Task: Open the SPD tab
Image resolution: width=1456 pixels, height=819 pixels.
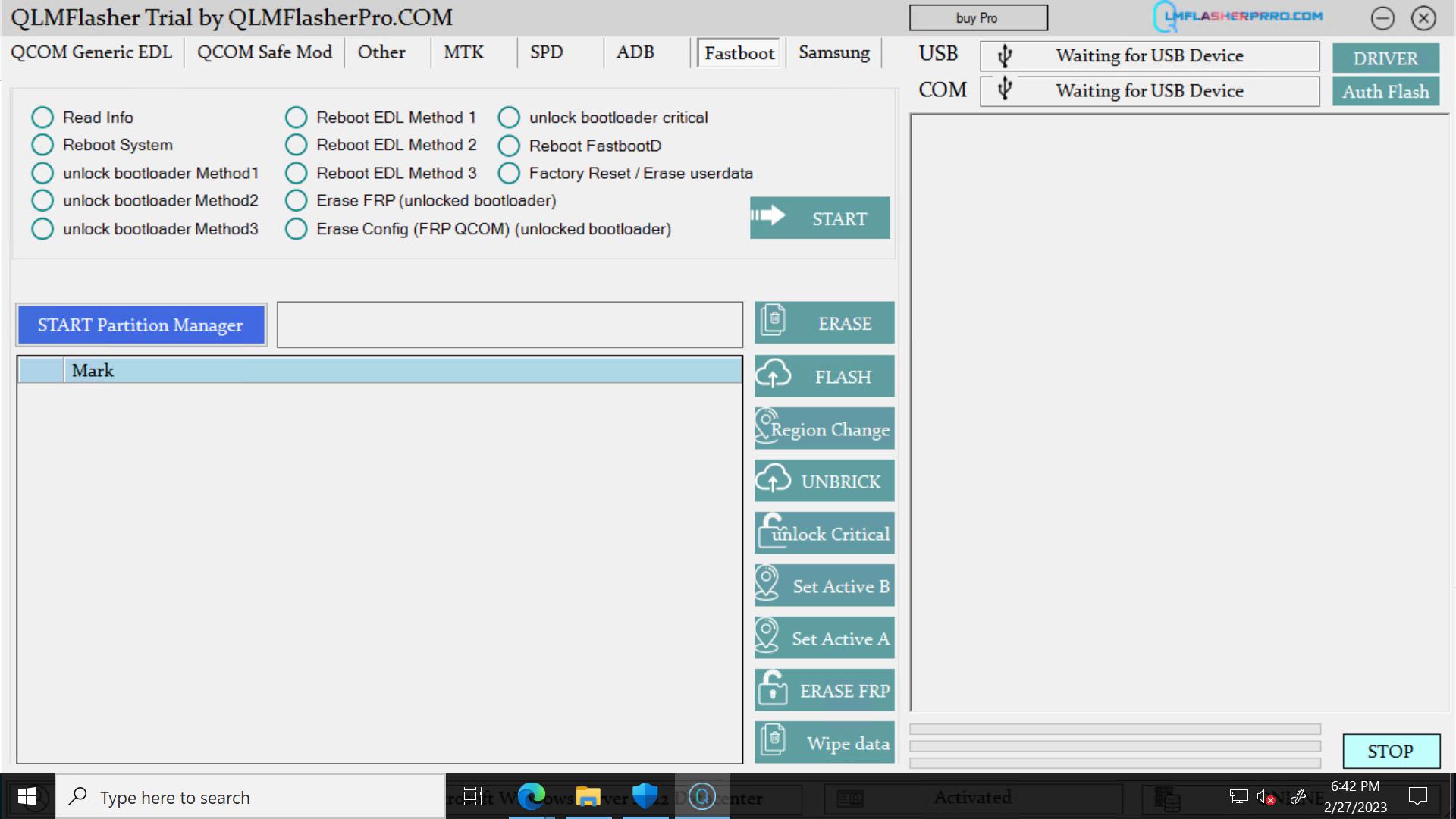Action: 546,52
